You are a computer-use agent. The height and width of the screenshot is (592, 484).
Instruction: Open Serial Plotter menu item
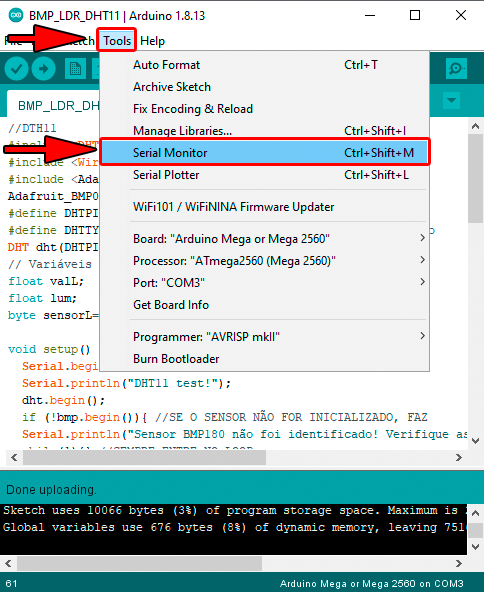pyautogui.click(x=264, y=175)
